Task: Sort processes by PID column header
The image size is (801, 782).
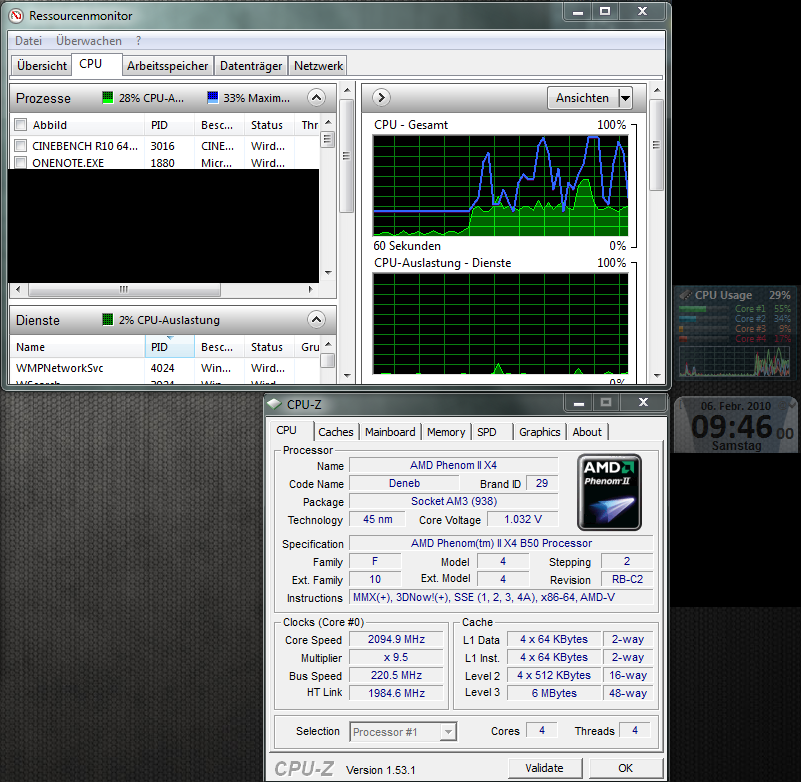Action: tap(169, 125)
